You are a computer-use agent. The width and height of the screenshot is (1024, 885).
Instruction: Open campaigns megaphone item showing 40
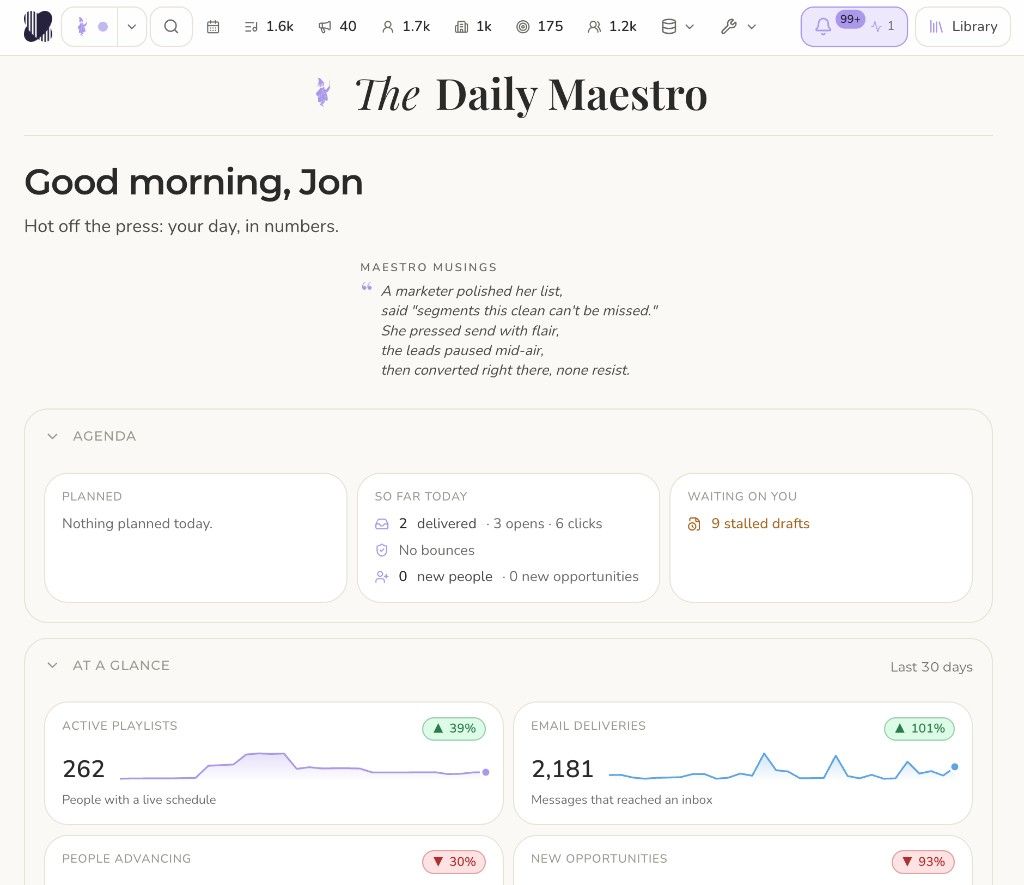pyautogui.click(x=337, y=27)
